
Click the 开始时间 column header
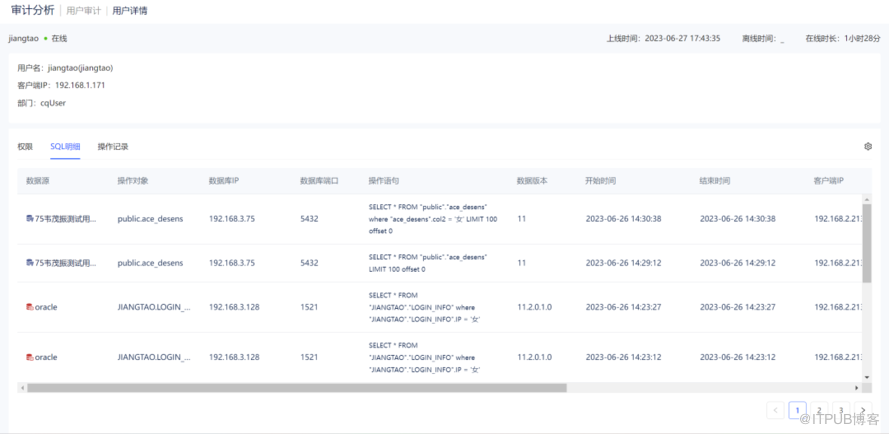601,181
